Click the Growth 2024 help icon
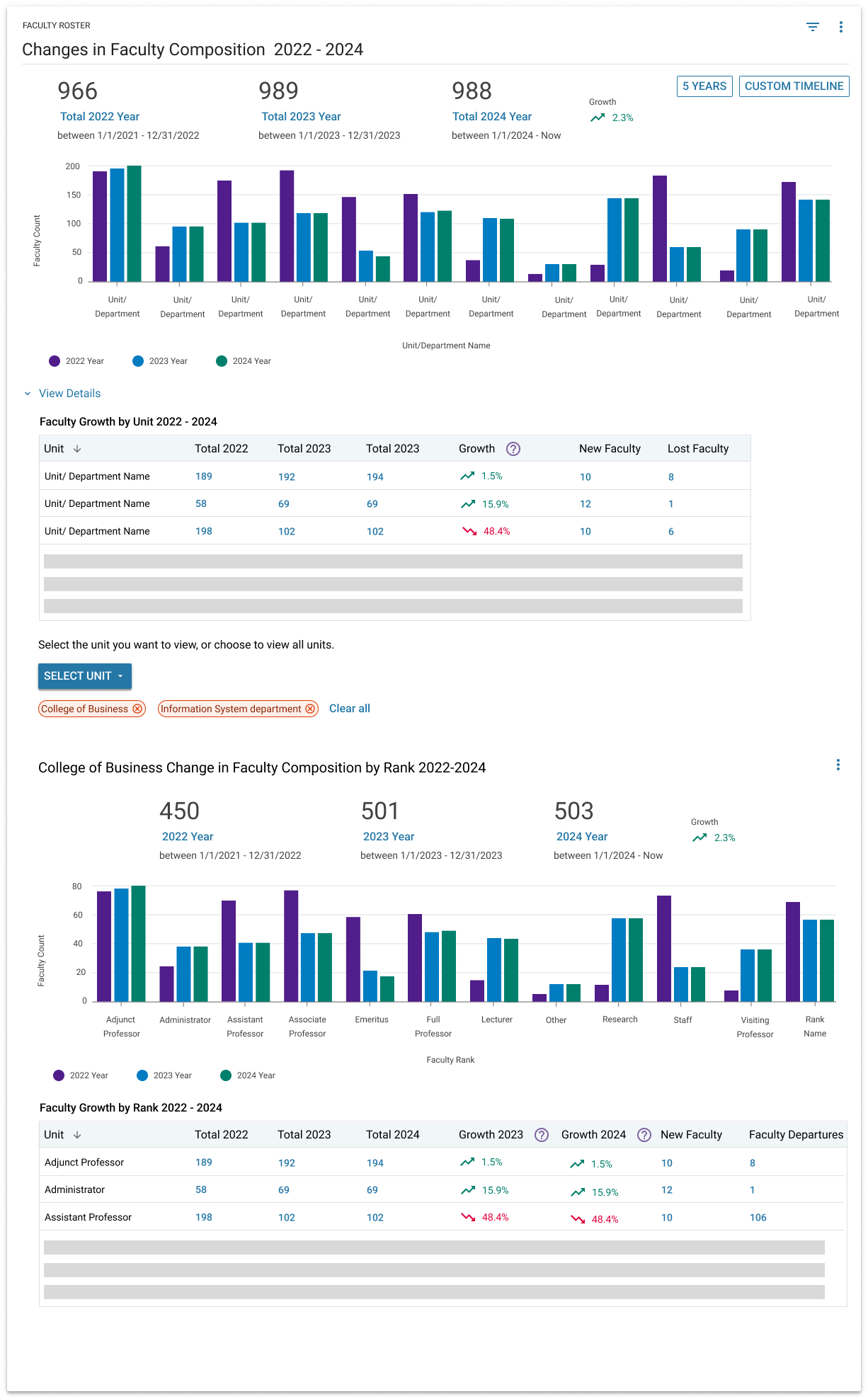 pyautogui.click(x=644, y=1135)
